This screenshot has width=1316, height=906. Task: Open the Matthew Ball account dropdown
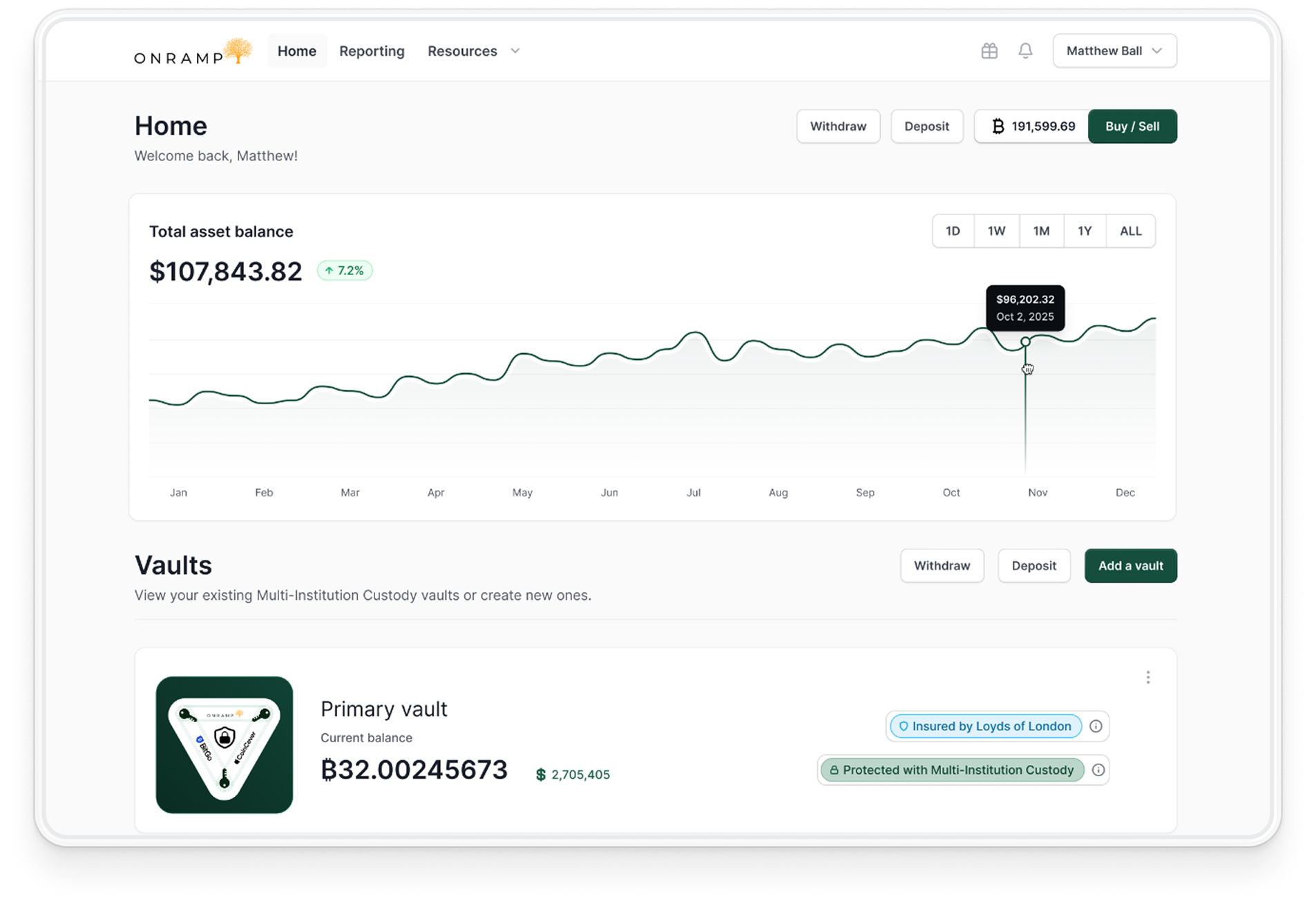(x=1114, y=50)
